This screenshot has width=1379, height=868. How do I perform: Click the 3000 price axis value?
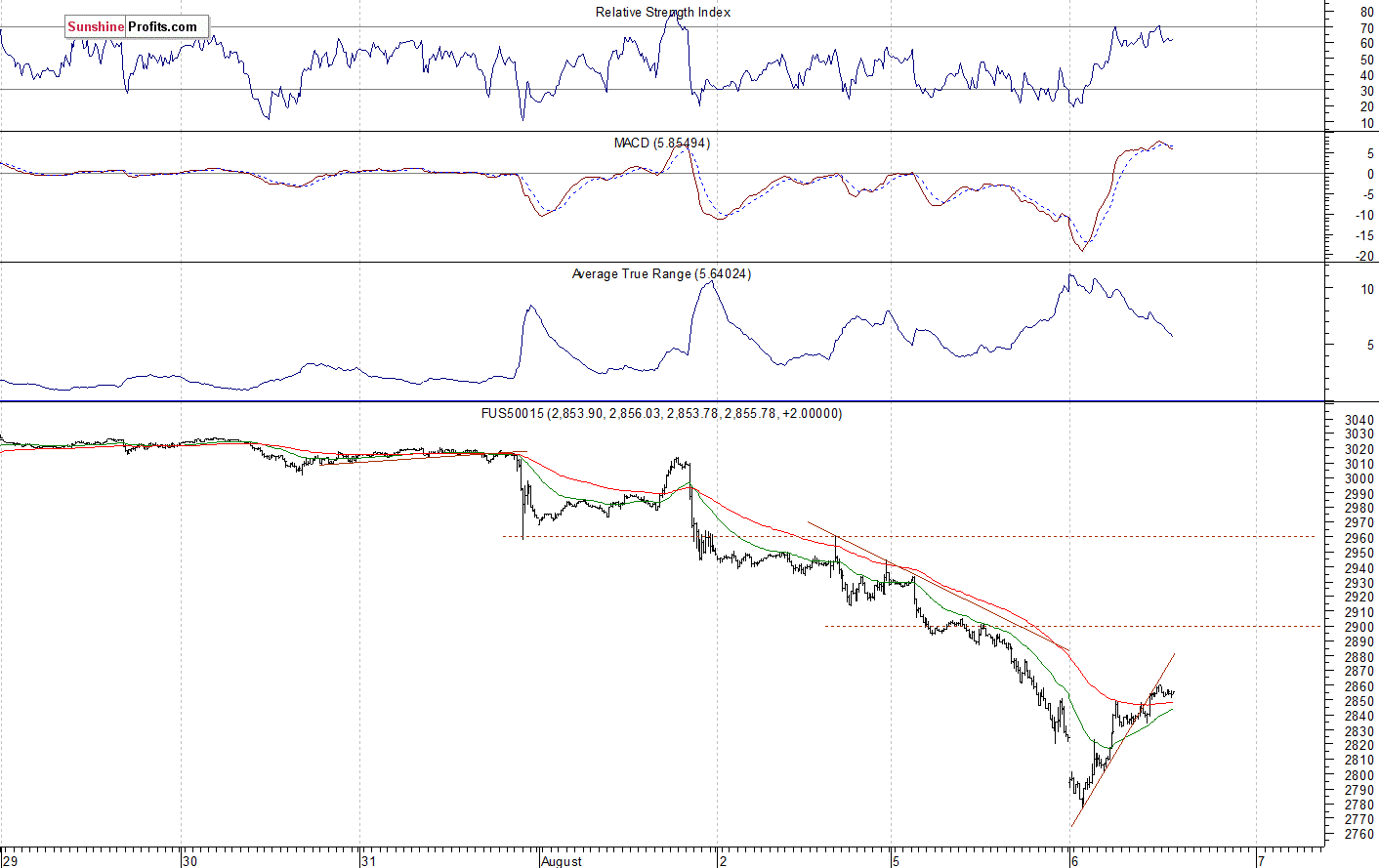pyautogui.click(x=1359, y=478)
